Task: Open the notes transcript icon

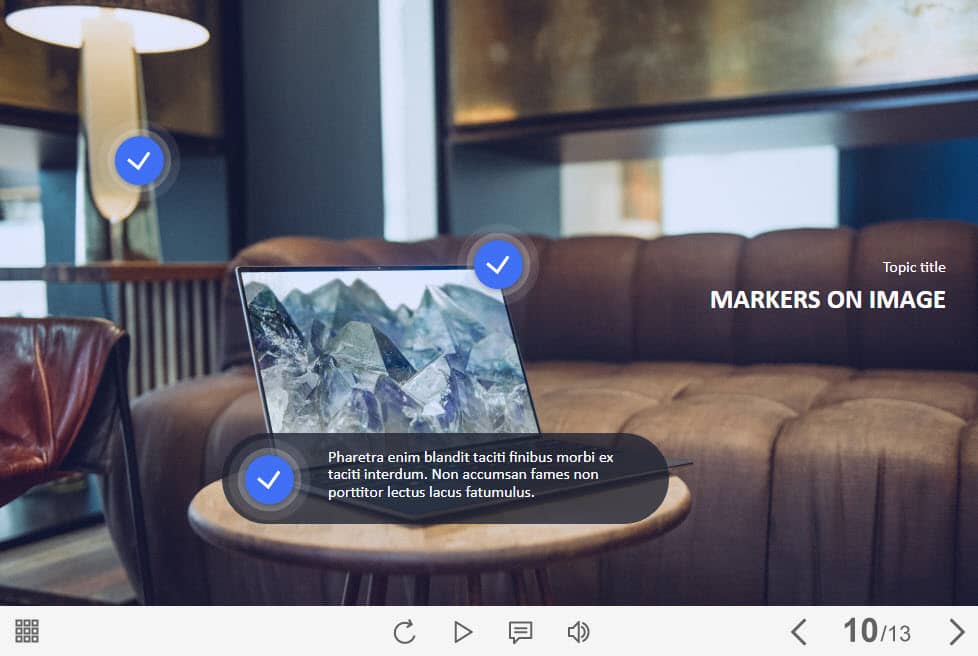Action: click(520, 632)
